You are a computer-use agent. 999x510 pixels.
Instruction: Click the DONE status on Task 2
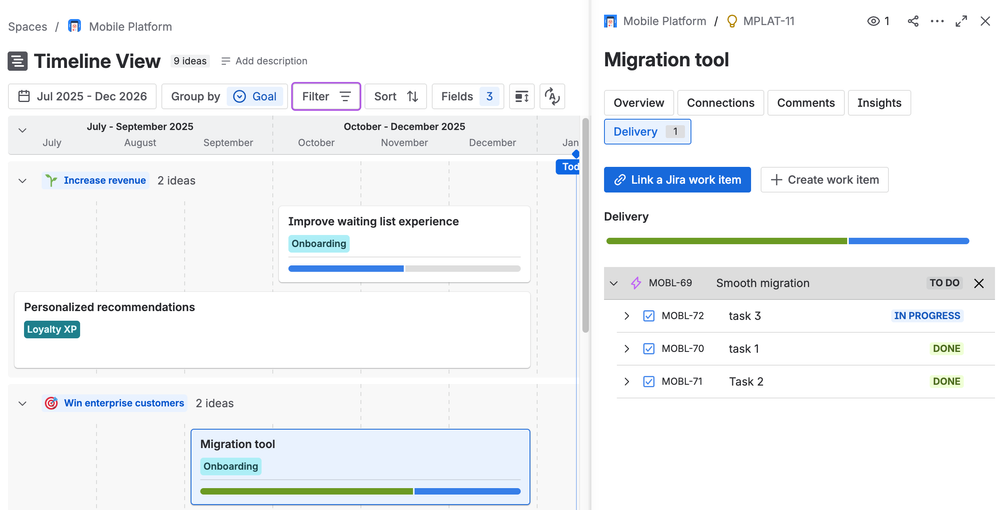[x=947, y=381]
